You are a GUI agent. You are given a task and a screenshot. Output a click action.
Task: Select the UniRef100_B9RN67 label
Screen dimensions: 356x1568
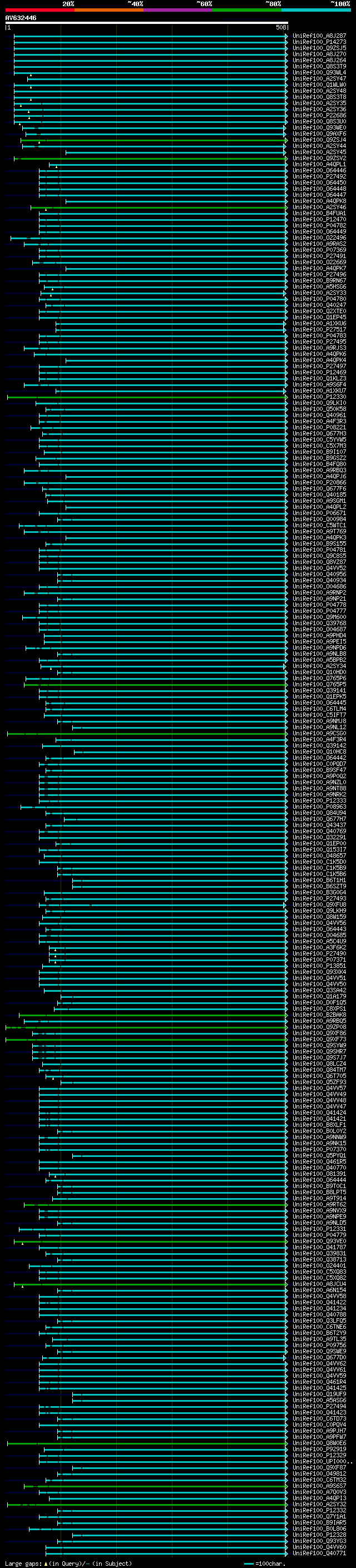point(319,280)
